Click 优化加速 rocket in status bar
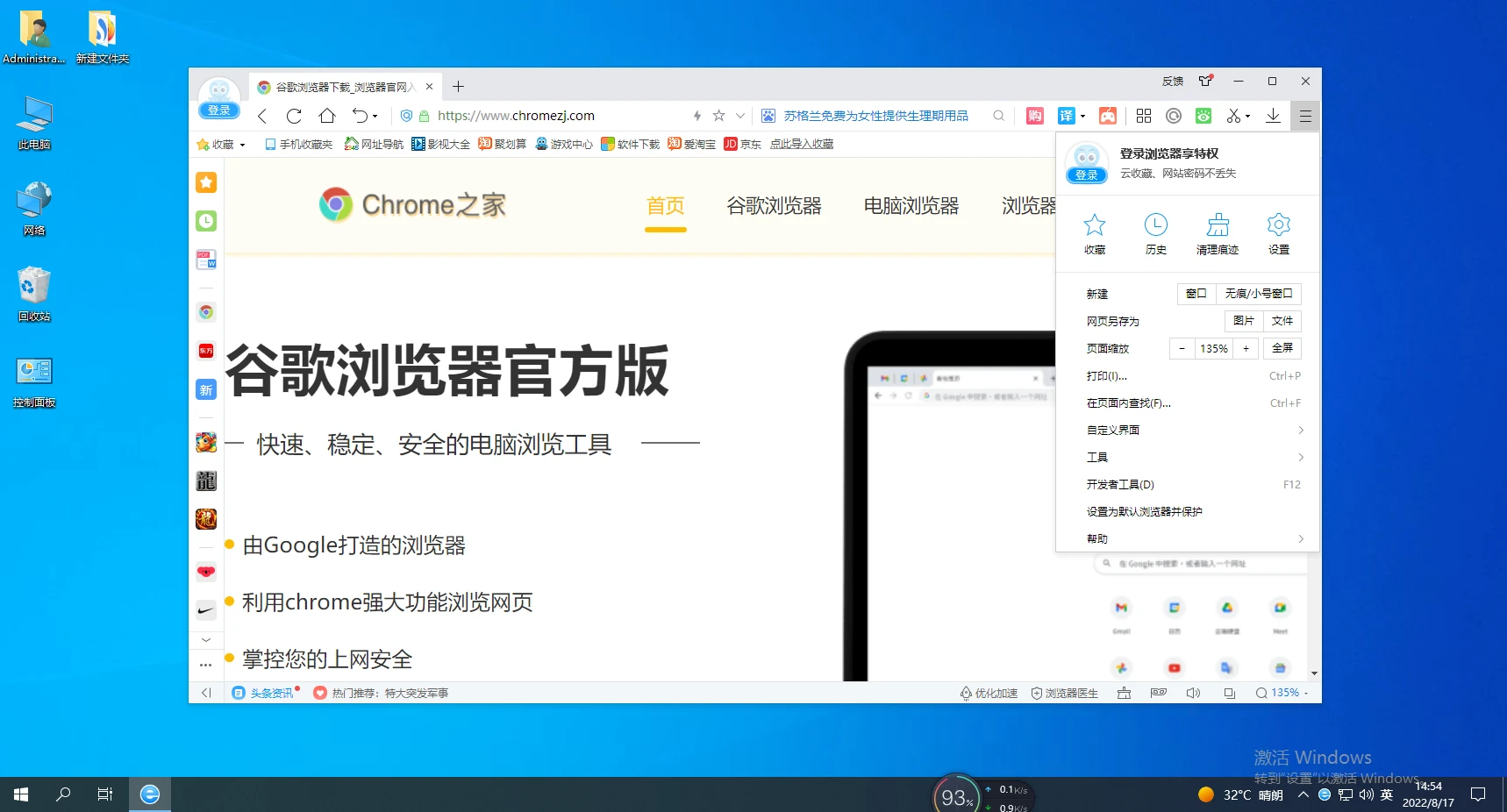The height and width of the screenshot is (812, 1507). (989, 693)
